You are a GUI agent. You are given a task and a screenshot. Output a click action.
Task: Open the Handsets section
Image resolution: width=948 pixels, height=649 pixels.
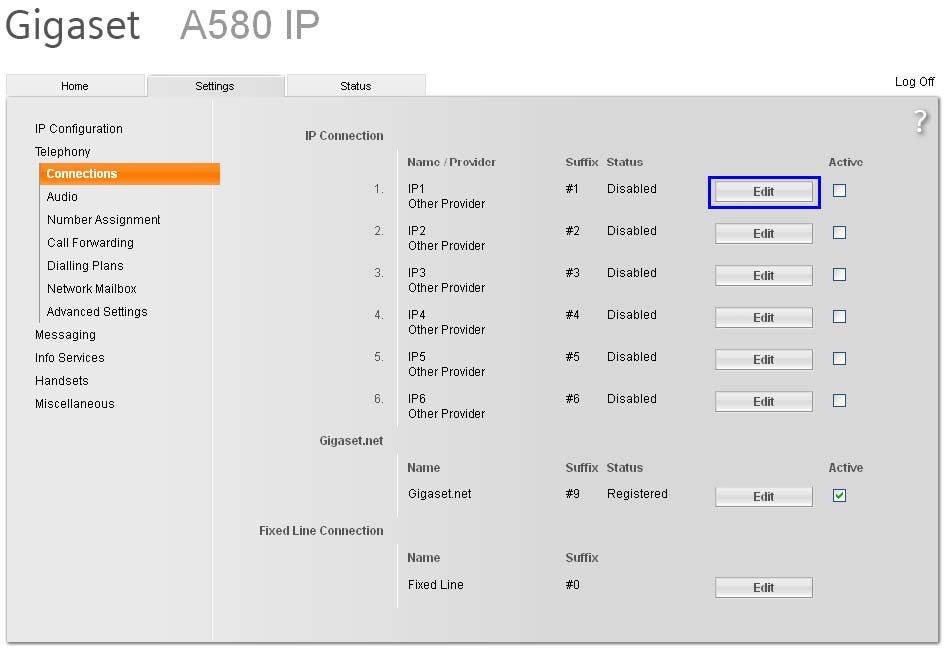click(62, 380)
